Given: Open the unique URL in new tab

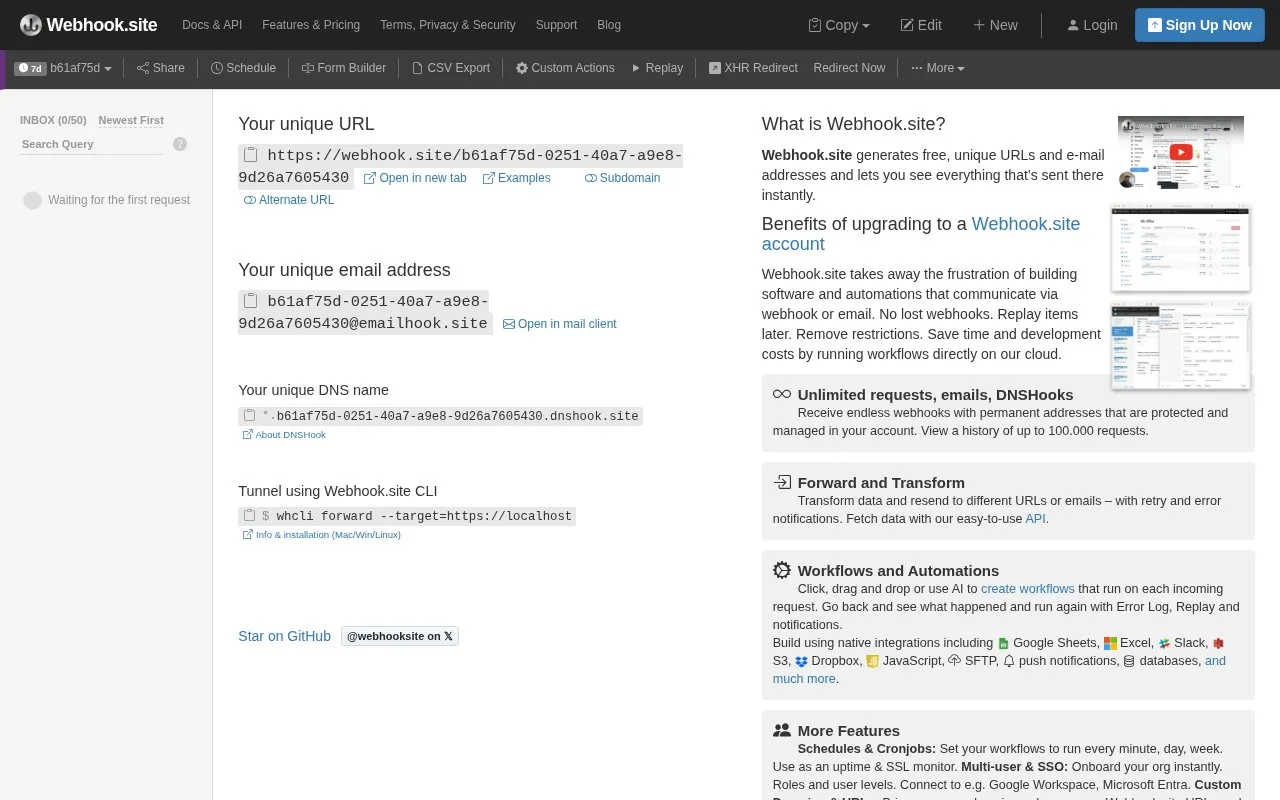Looking at the screenshot, I should pyautogui.click(x=415, y=178).
